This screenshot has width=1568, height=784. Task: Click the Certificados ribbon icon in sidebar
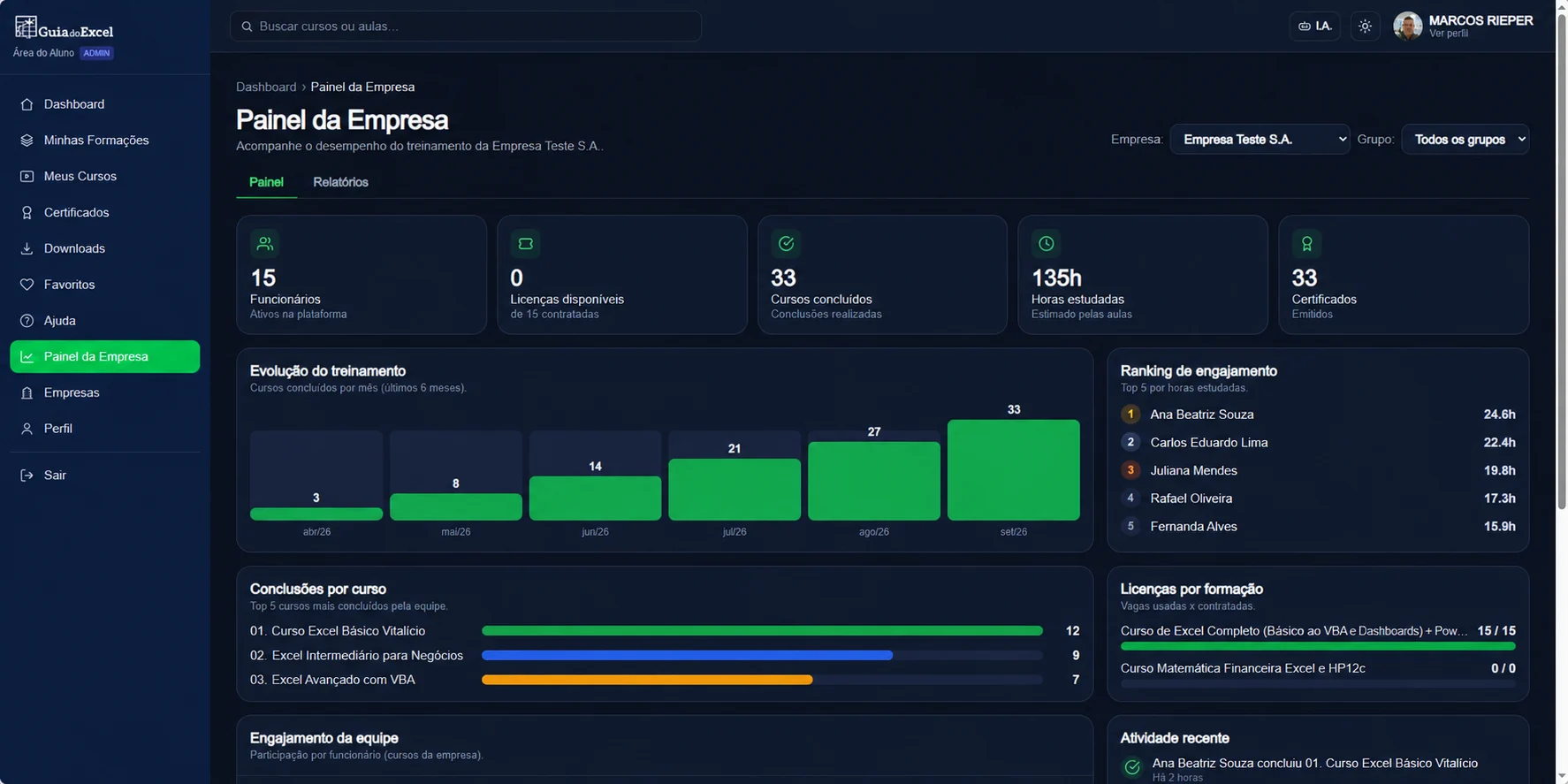(27, 213)
